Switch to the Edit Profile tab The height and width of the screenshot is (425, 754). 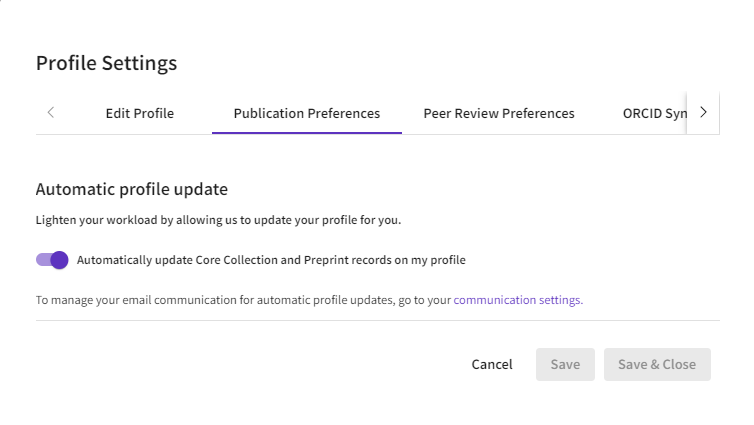140,113
